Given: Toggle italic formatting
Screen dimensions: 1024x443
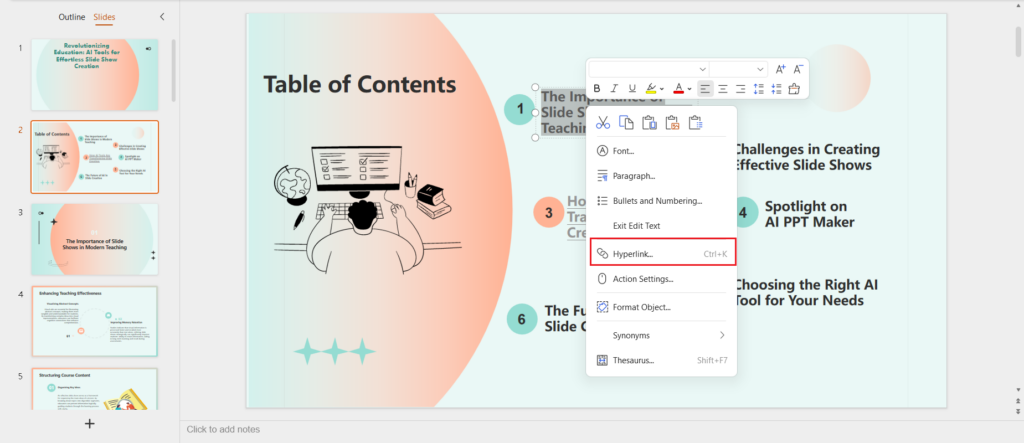Looking at the screenshot, I should click(614, 89).
